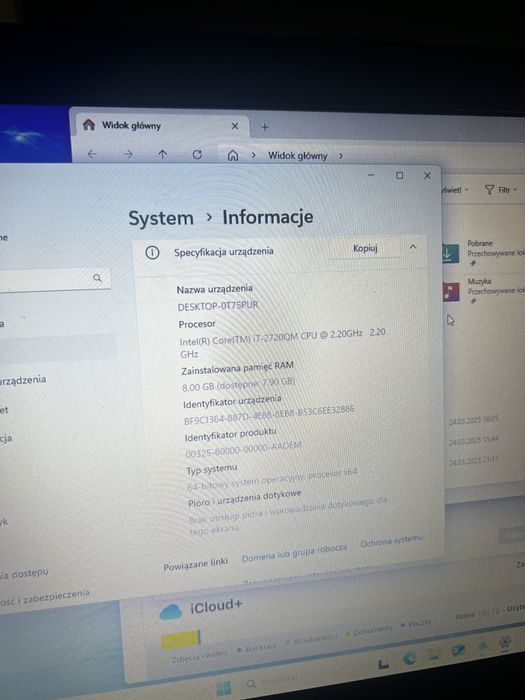
Task: Open File Explorer from the taskbar
Action: pyautogui.click(x=434, y=654)
